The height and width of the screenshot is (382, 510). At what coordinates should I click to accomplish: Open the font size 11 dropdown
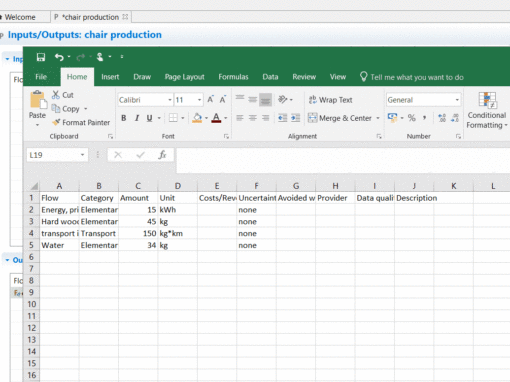tap(199, 100)
